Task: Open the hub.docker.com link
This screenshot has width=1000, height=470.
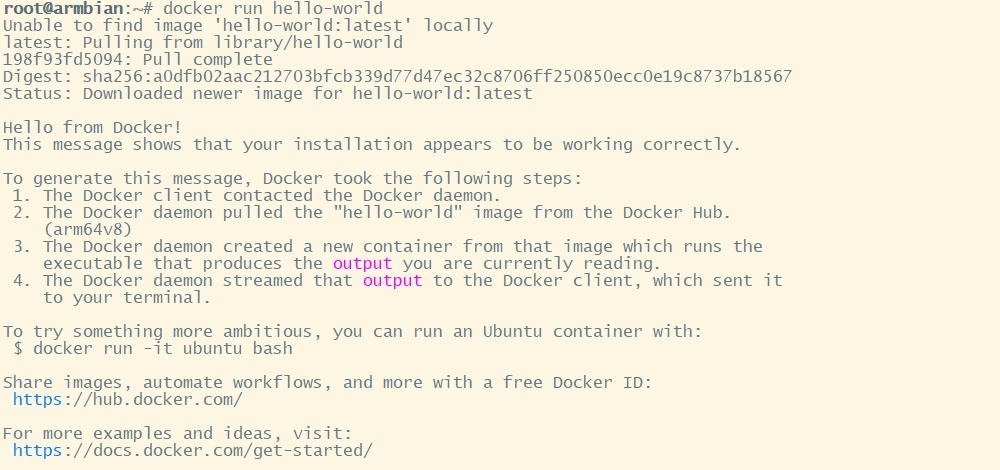Action: tap(127, 399)
